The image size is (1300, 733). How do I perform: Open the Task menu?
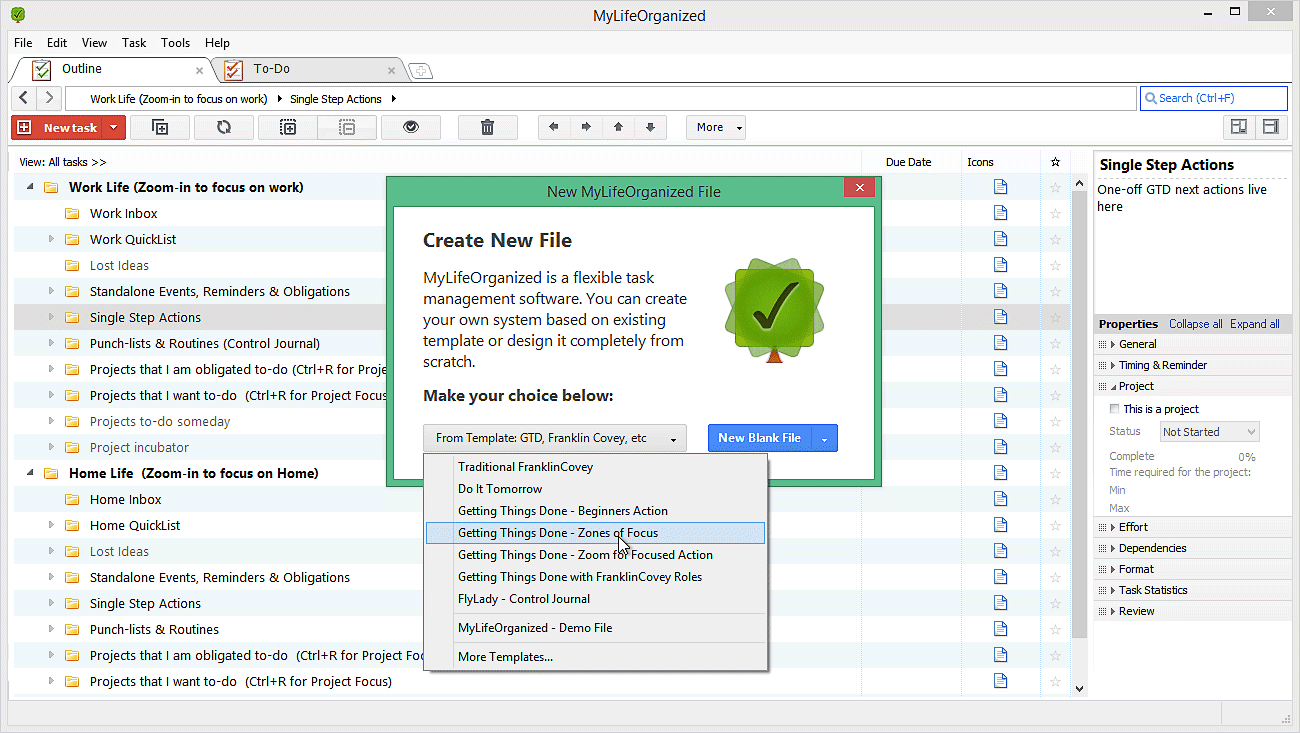(134, 43)
